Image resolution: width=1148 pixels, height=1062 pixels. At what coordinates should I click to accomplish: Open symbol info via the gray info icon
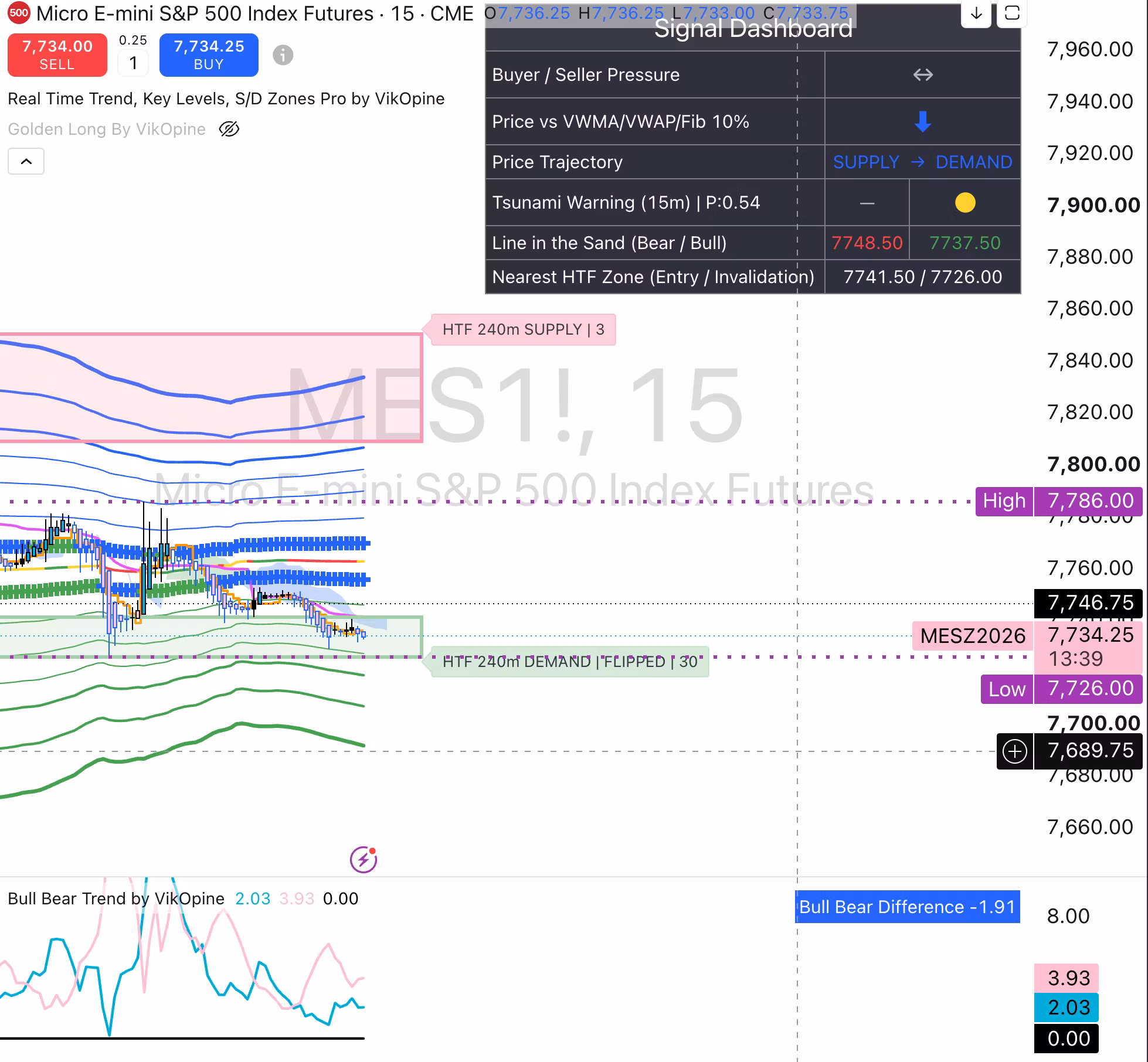[x=283, y=55]
